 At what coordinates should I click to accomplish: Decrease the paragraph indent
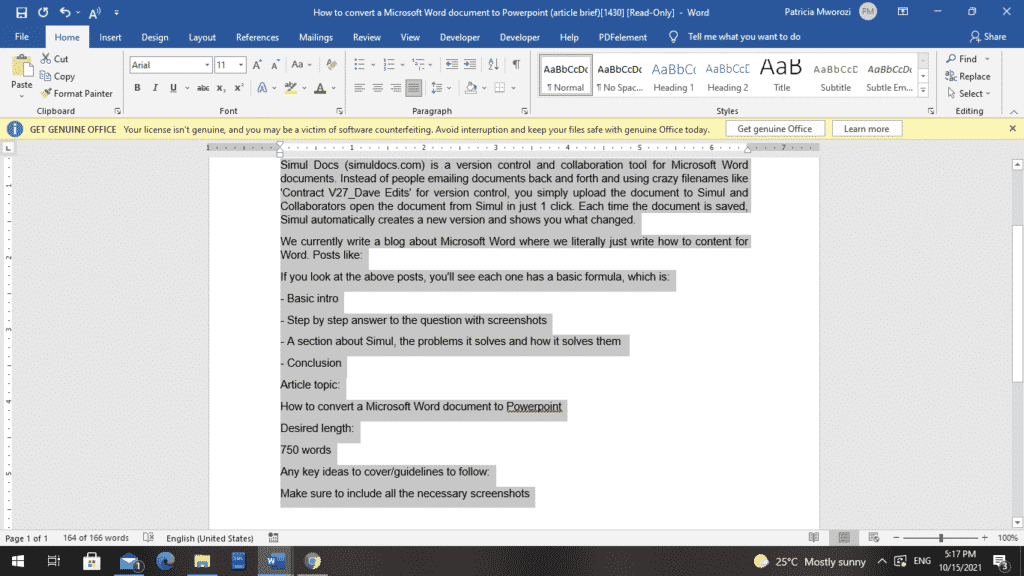pos(451,64)
